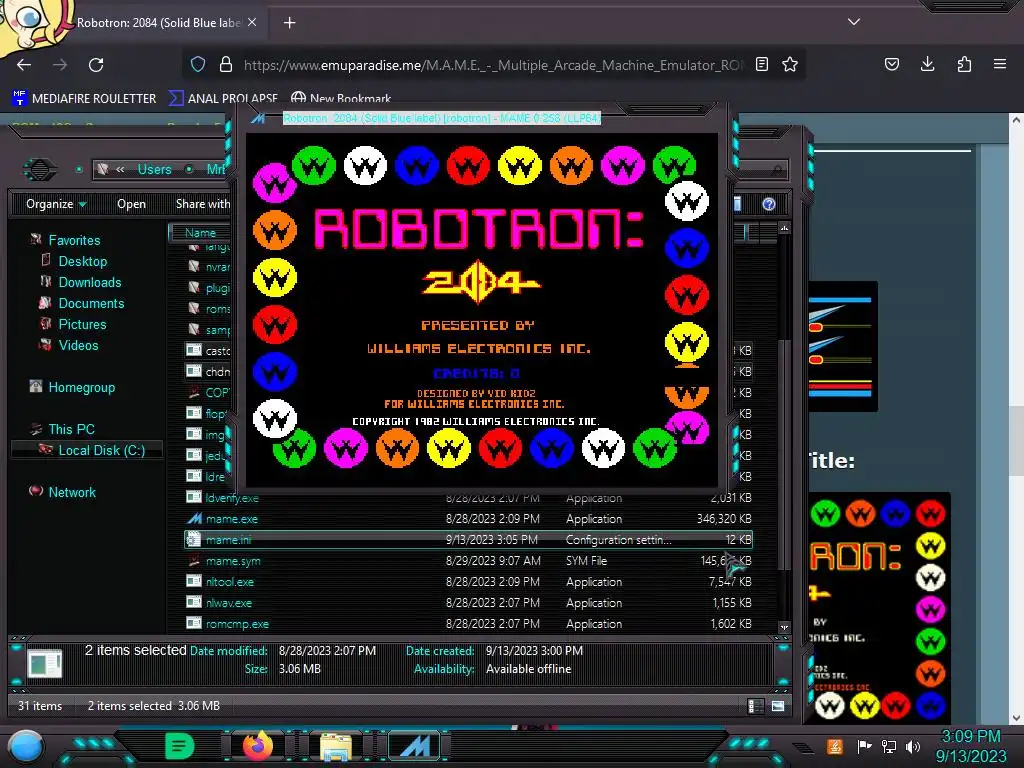This screenshot has width=1024, height=768.
Task: Open the Firefox extensions icon
Action: pyautogui.click(x=964, y=64)
